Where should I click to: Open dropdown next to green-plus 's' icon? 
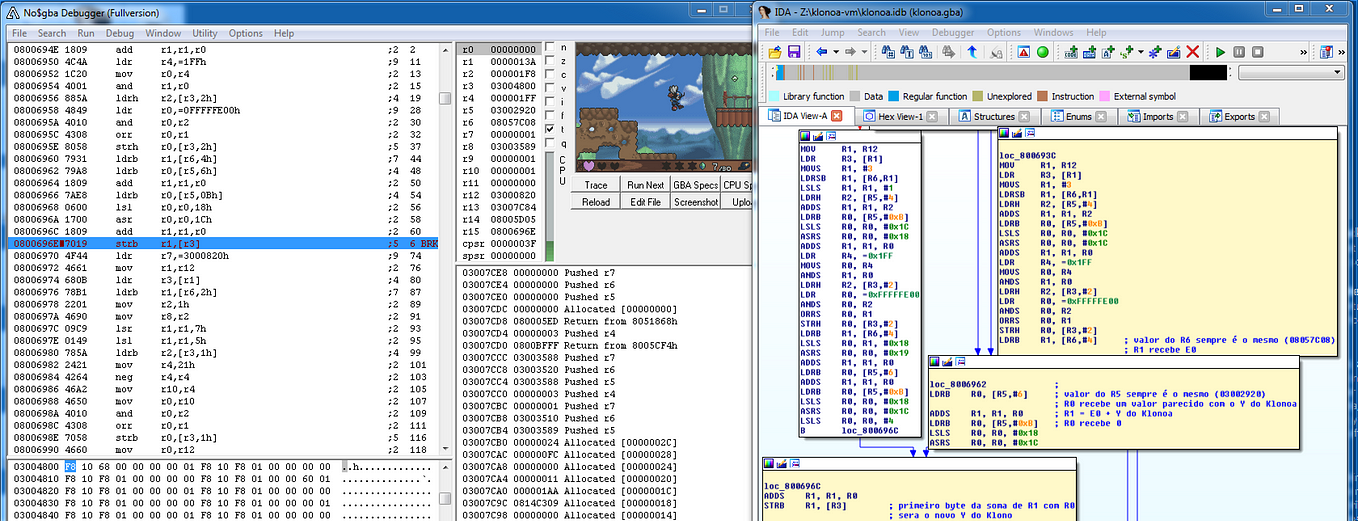(x=1141, y=51)
